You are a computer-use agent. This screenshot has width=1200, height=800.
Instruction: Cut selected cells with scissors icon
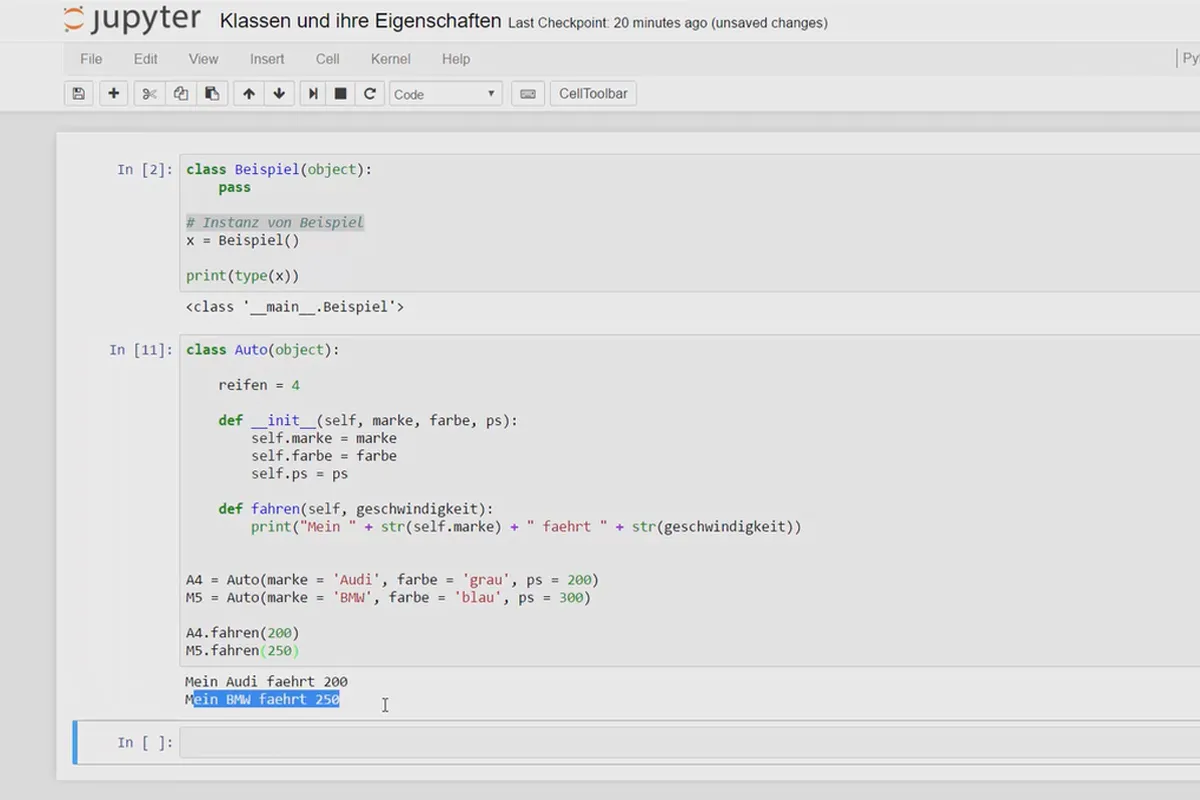pyautogui.click(x=150, y=94)
